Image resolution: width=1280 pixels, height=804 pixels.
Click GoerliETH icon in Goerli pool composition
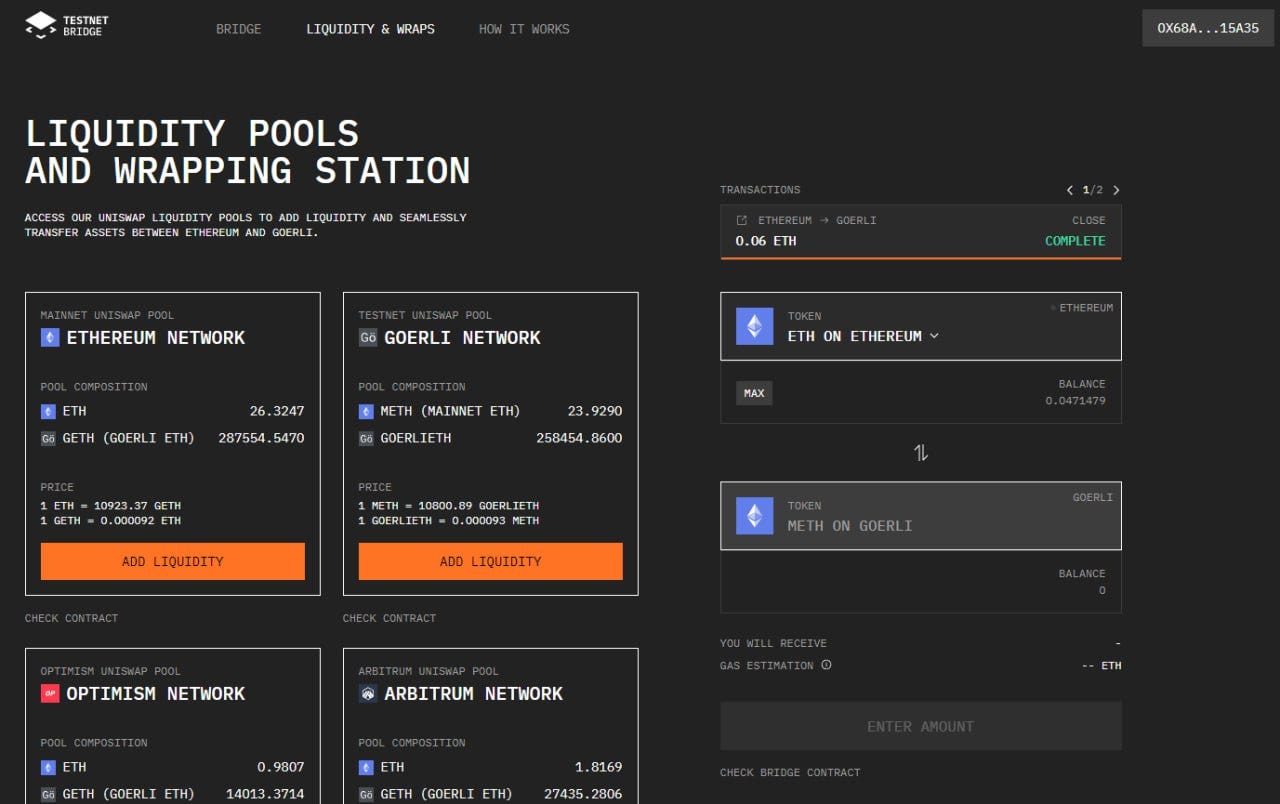(366, 438)
